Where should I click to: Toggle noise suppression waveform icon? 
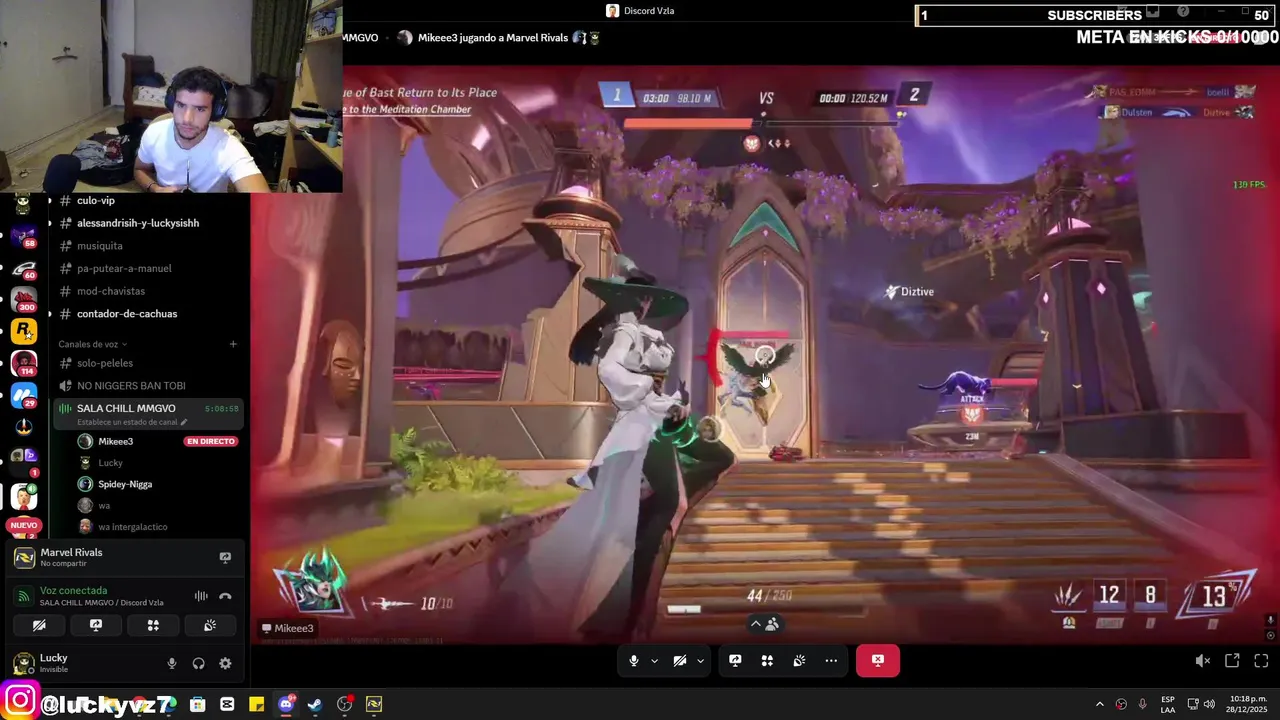tap(201, 597)
